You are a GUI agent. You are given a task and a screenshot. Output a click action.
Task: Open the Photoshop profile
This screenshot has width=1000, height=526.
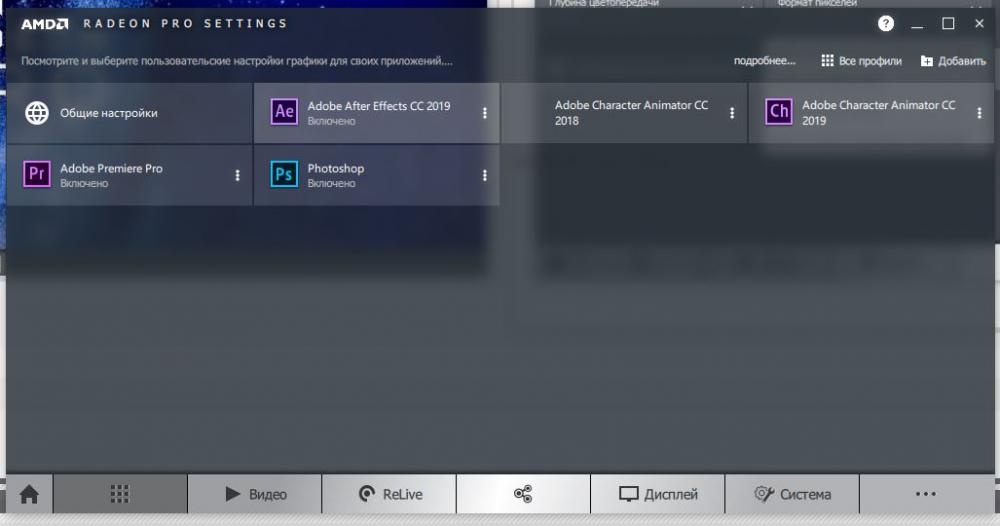(x=377, y=175)
